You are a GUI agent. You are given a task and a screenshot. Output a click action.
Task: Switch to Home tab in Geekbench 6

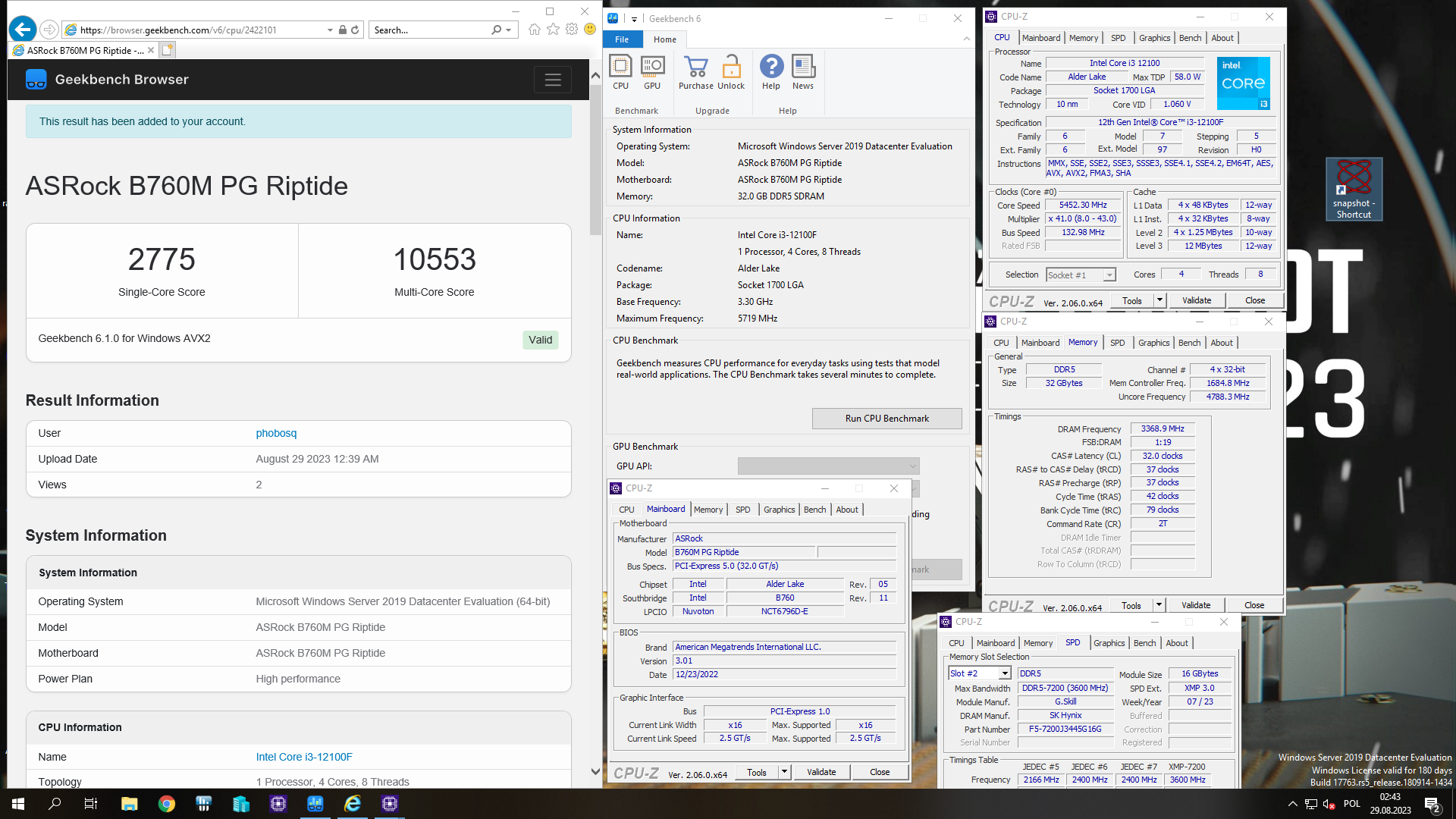click(x=665, y=39)
